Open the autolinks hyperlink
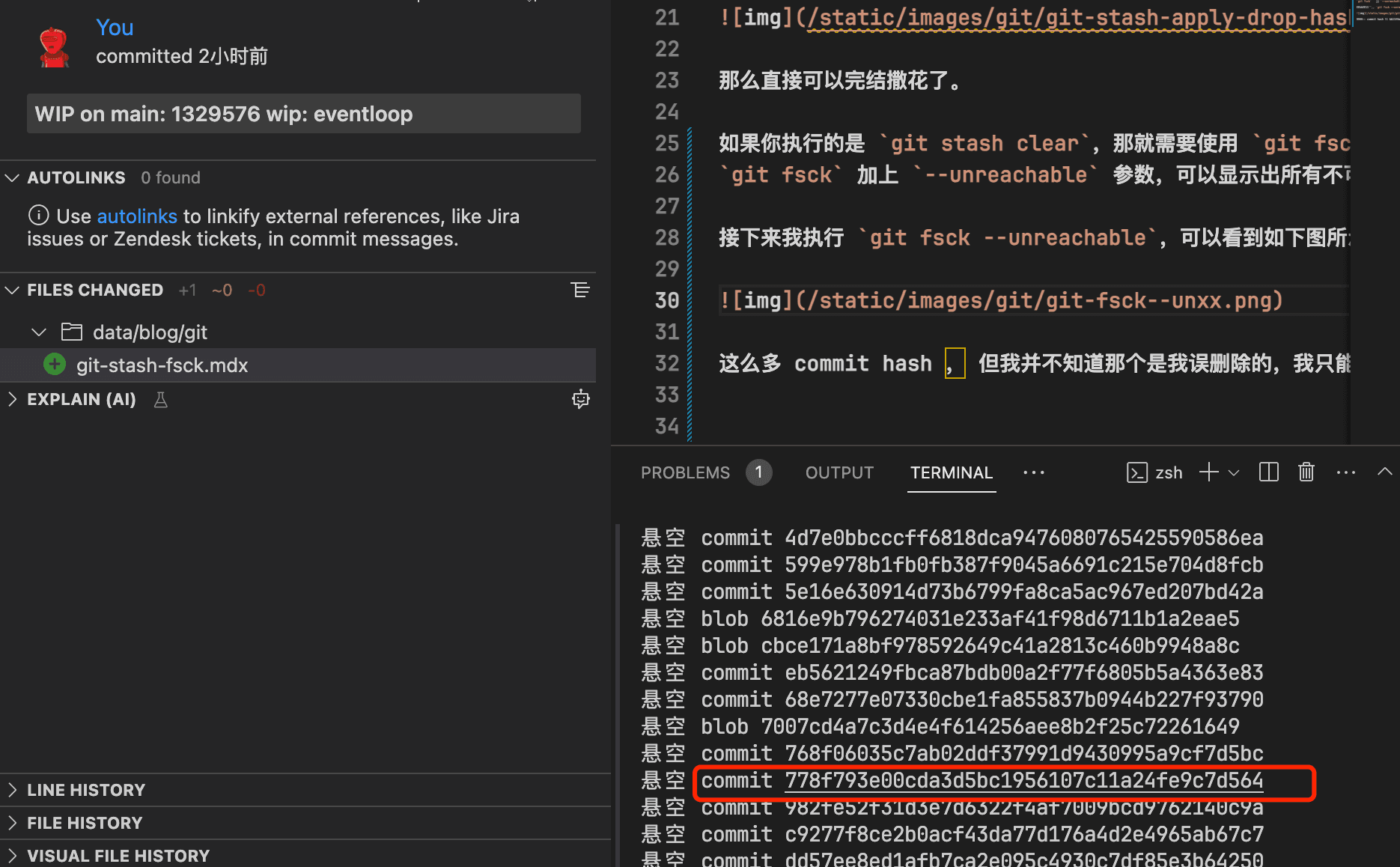 tap(137, 216)
